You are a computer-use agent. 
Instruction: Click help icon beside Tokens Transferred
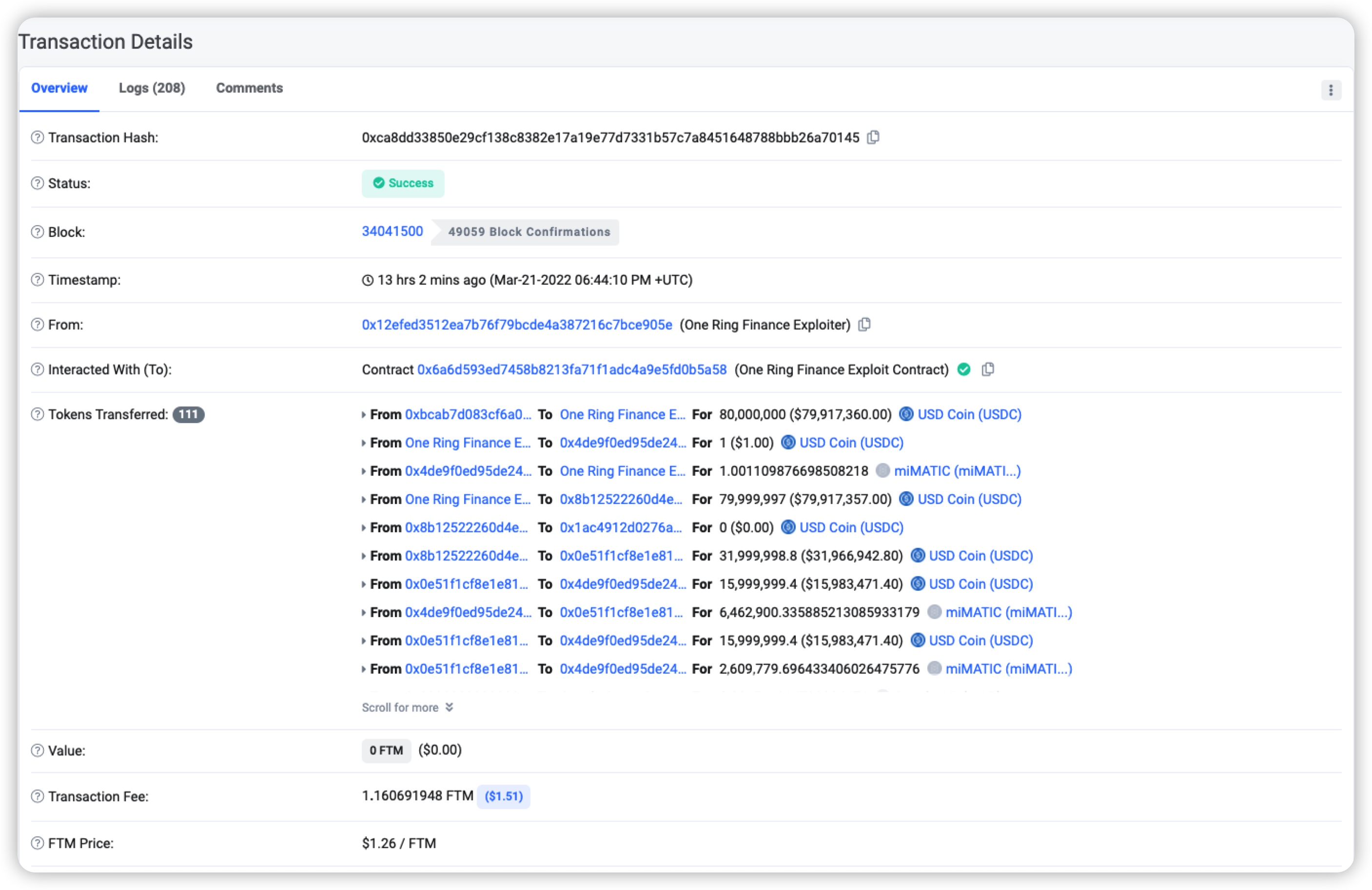(38, 414)
